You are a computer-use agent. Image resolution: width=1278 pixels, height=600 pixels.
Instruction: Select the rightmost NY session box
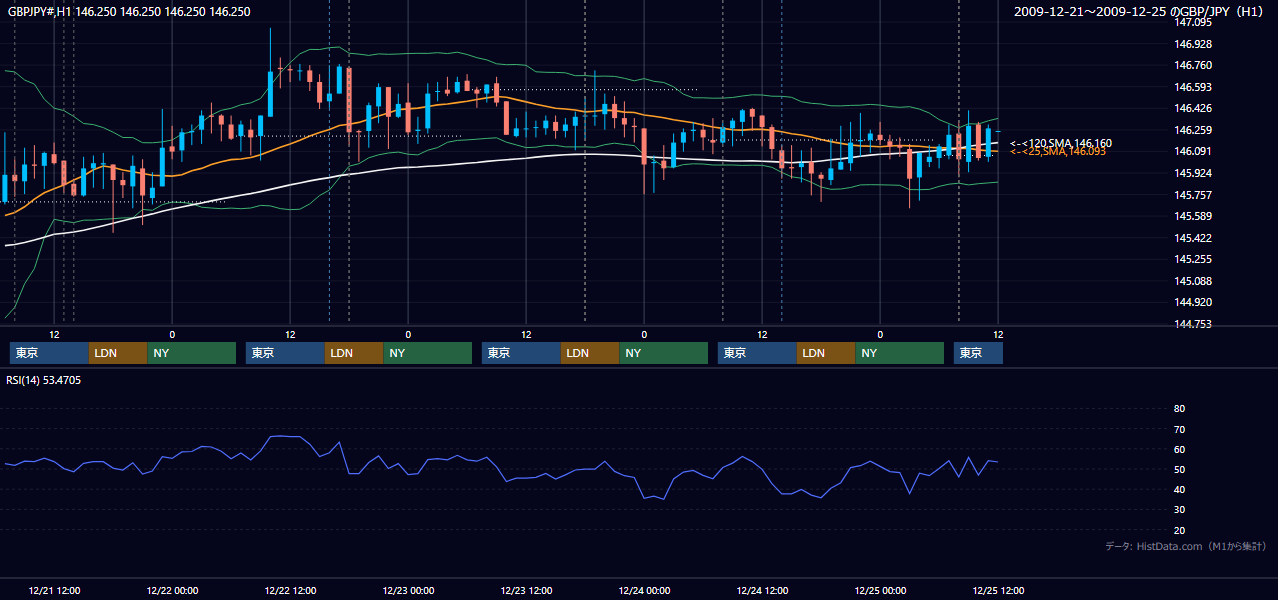point(900,353)
